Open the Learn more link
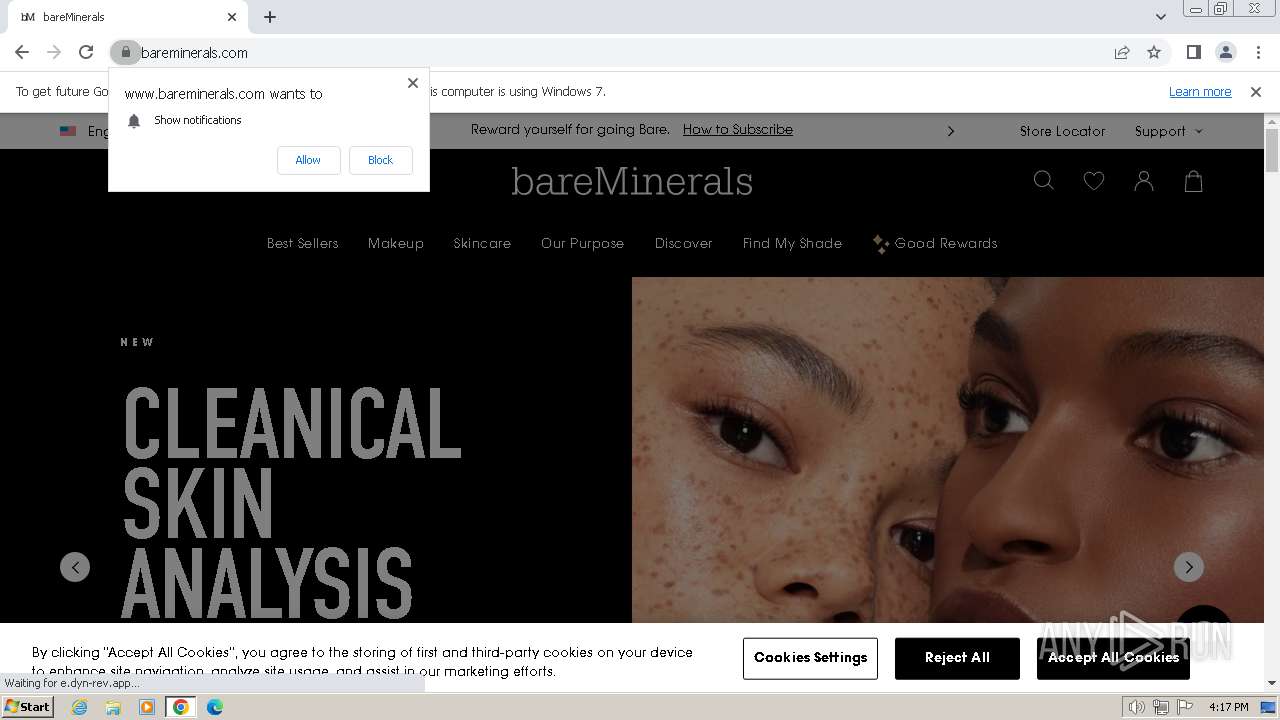 click(1200, 92)
